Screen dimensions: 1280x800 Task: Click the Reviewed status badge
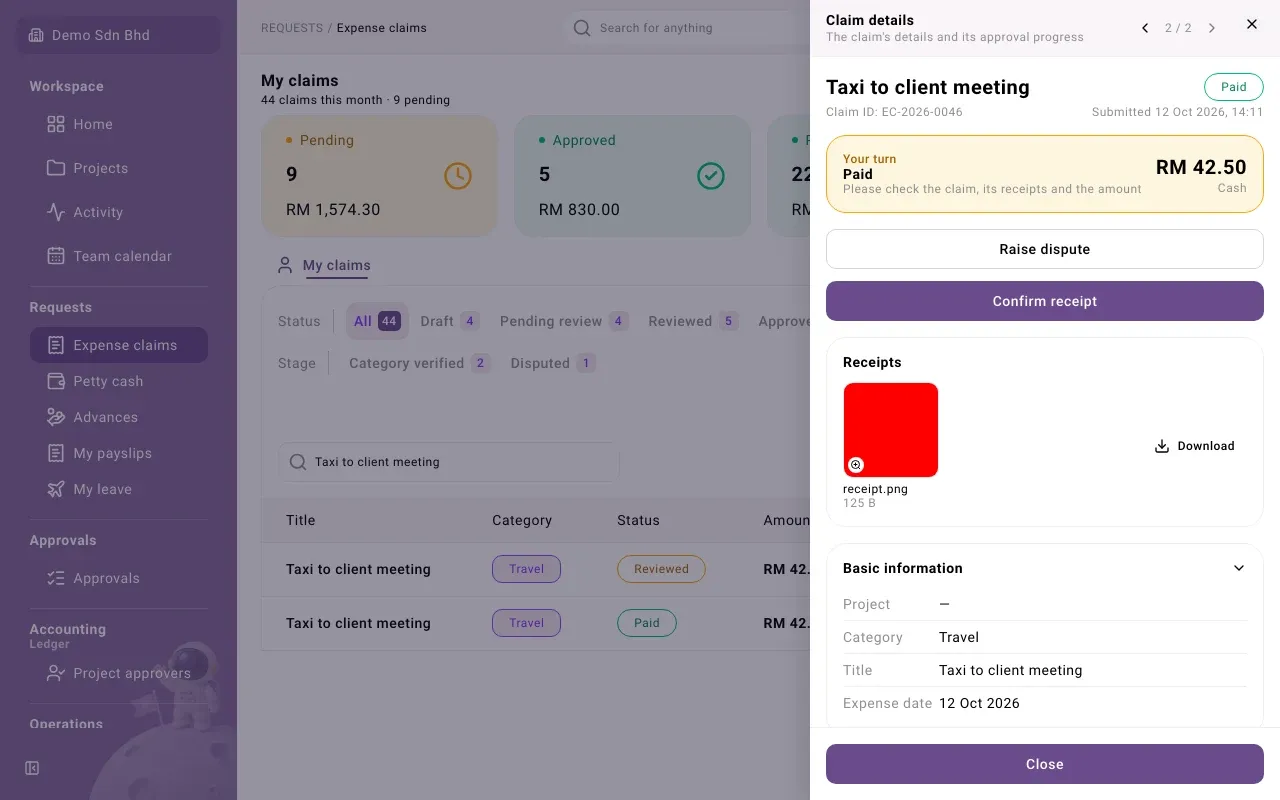point(661,569)
